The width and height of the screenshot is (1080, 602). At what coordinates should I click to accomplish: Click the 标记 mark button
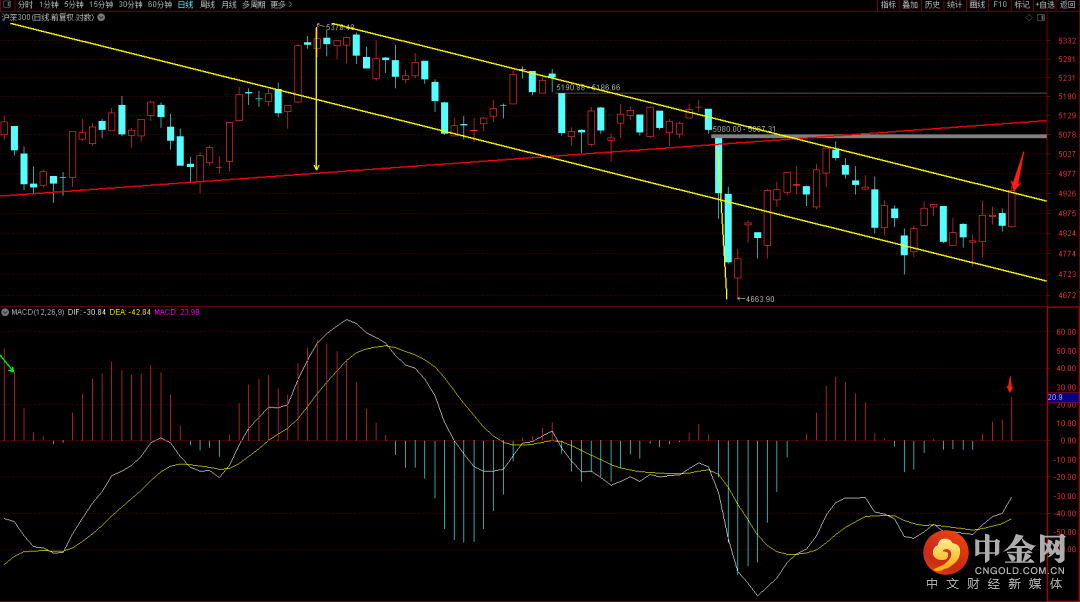coord(1022,4)
